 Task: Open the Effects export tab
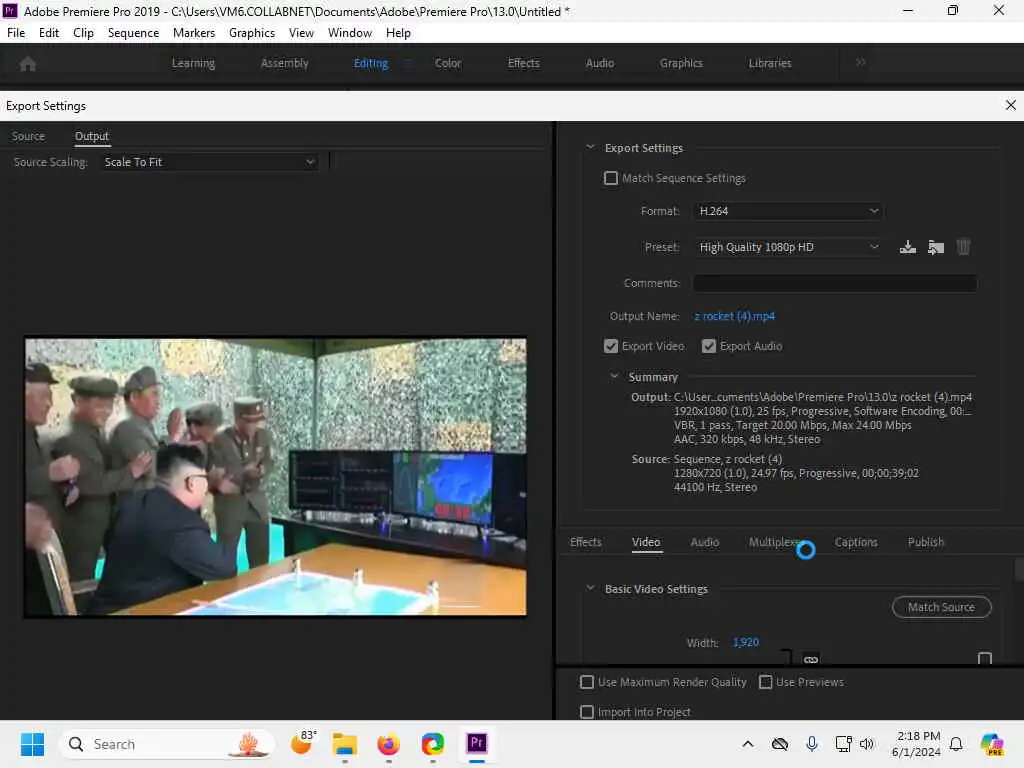585,542
